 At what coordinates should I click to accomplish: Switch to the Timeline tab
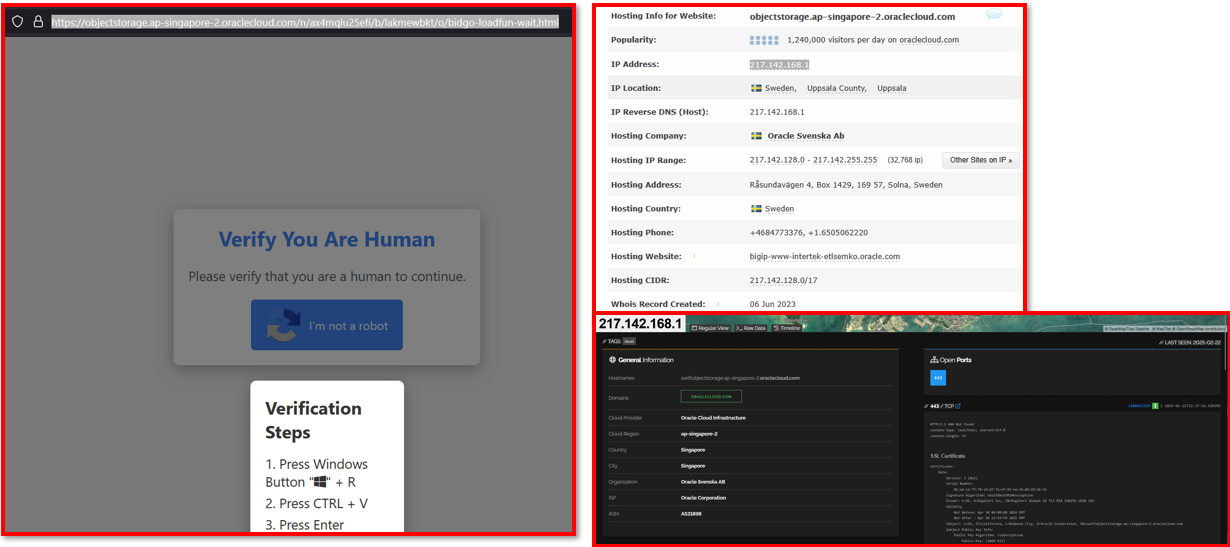tap(786, 327)
